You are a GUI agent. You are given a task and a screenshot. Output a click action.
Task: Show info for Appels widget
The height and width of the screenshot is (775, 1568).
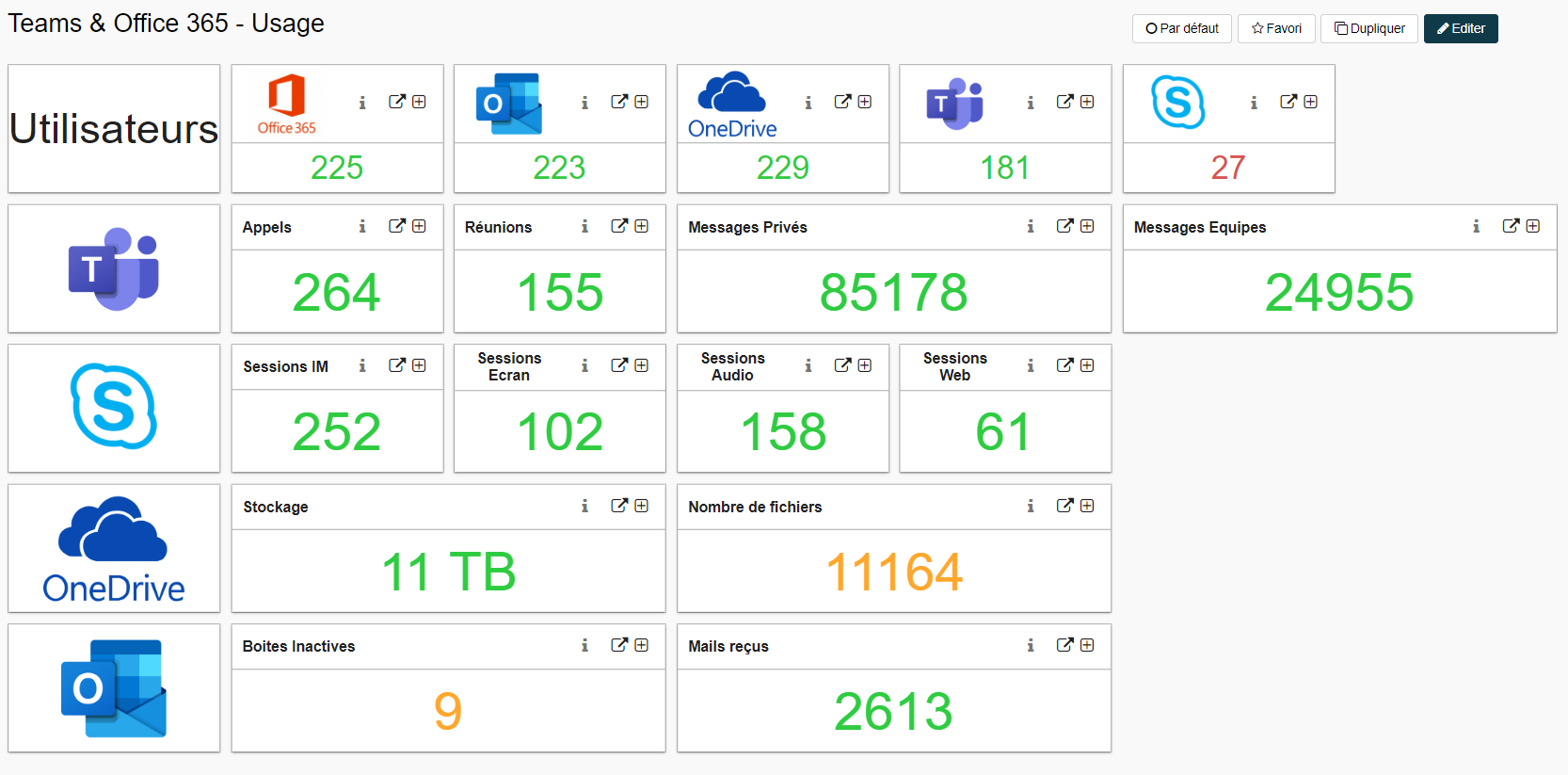coord(362,226)
